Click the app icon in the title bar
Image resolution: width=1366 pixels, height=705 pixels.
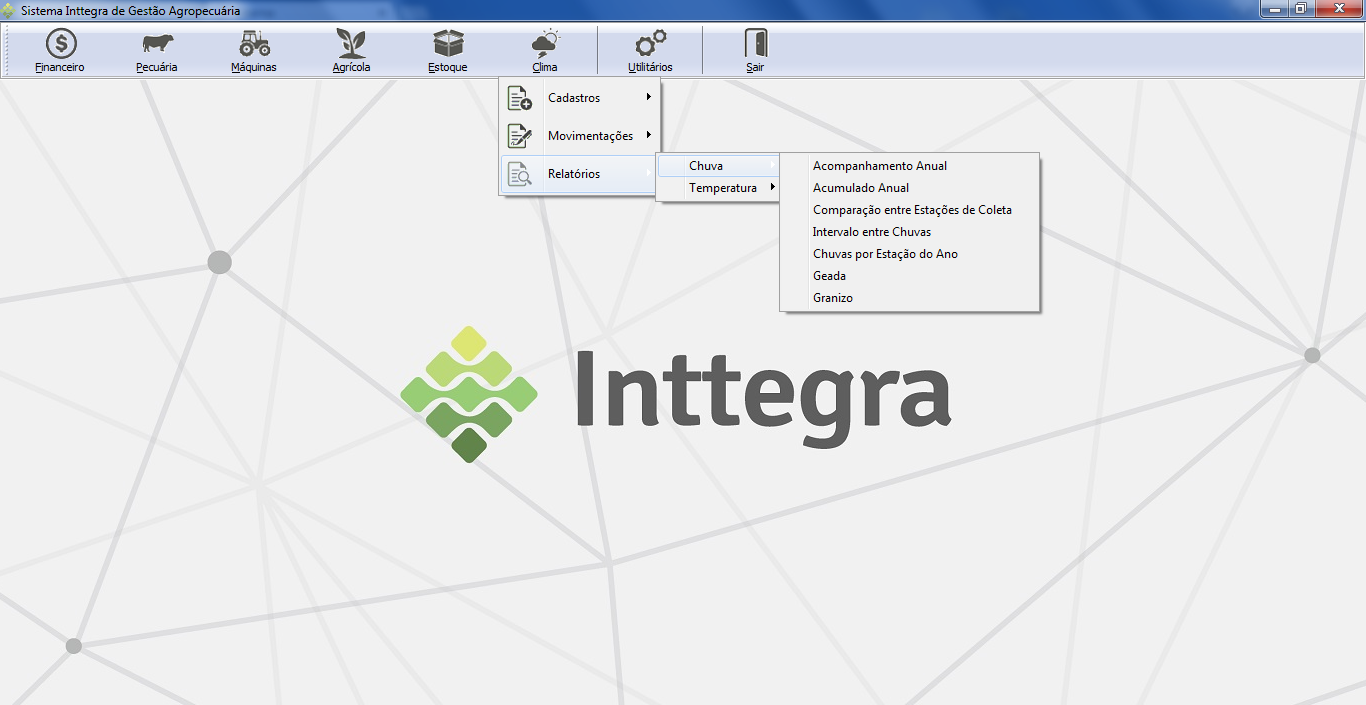point(9,10)
